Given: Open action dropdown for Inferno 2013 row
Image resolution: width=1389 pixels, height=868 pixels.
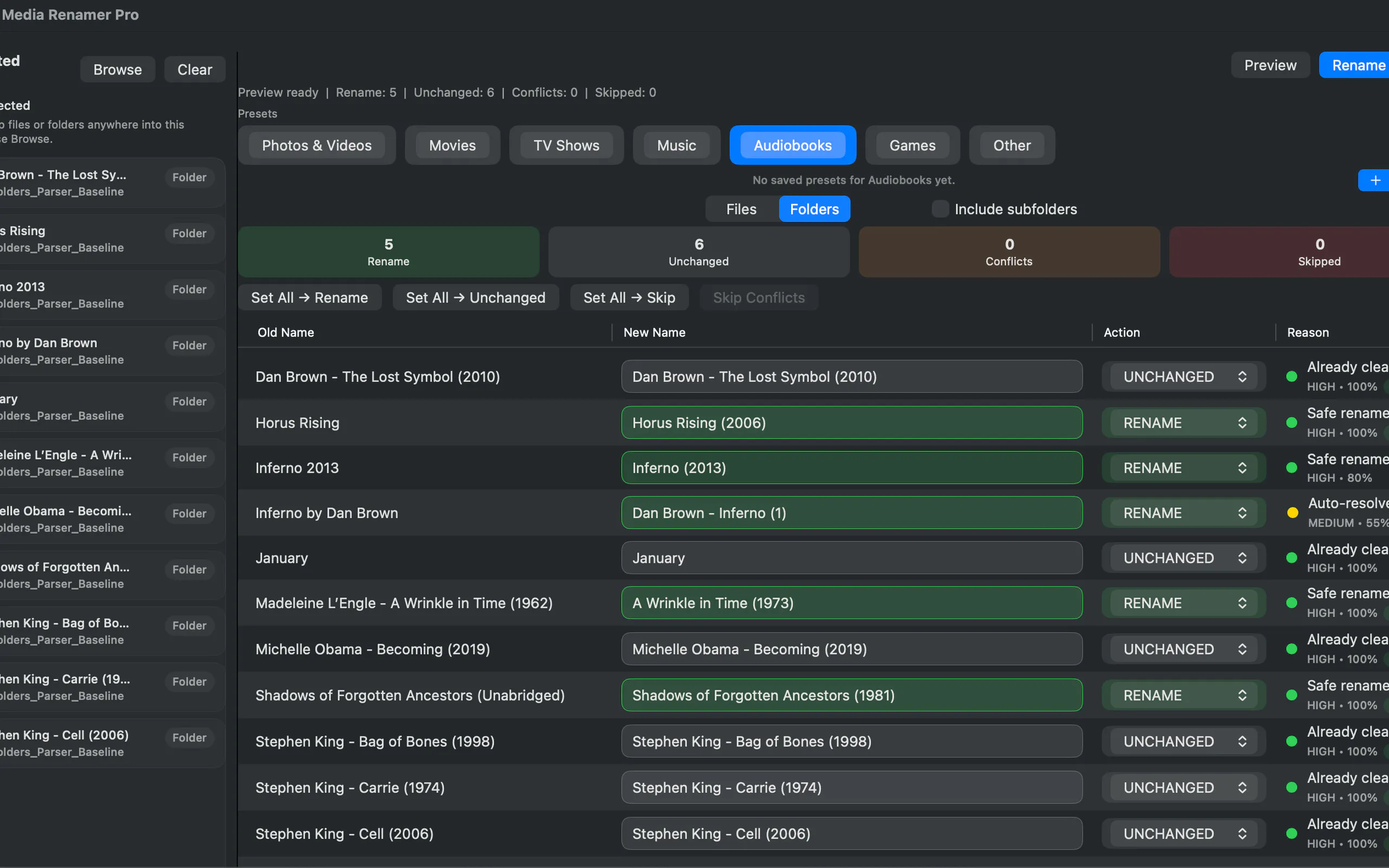Looking at the screenshot, I should [1183, 468].
